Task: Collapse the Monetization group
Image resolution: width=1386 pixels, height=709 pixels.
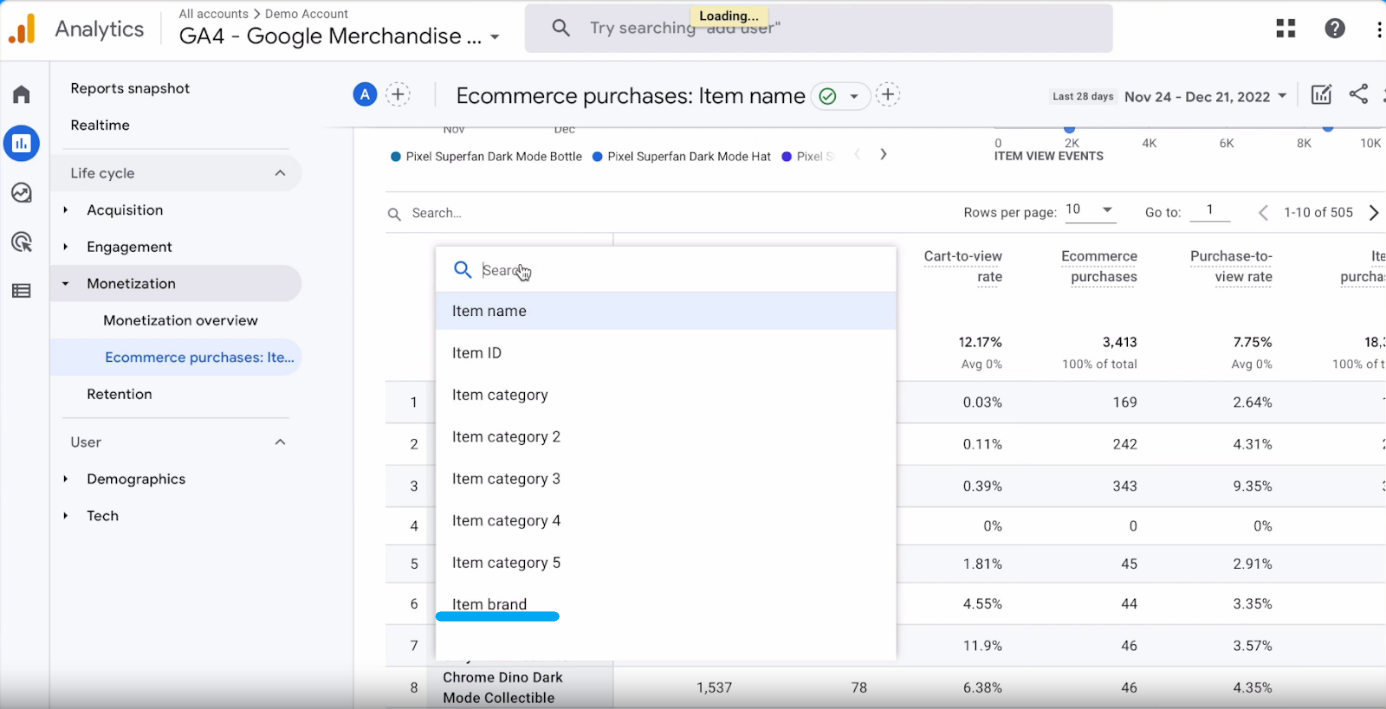Action: click(x=66, y=284)
